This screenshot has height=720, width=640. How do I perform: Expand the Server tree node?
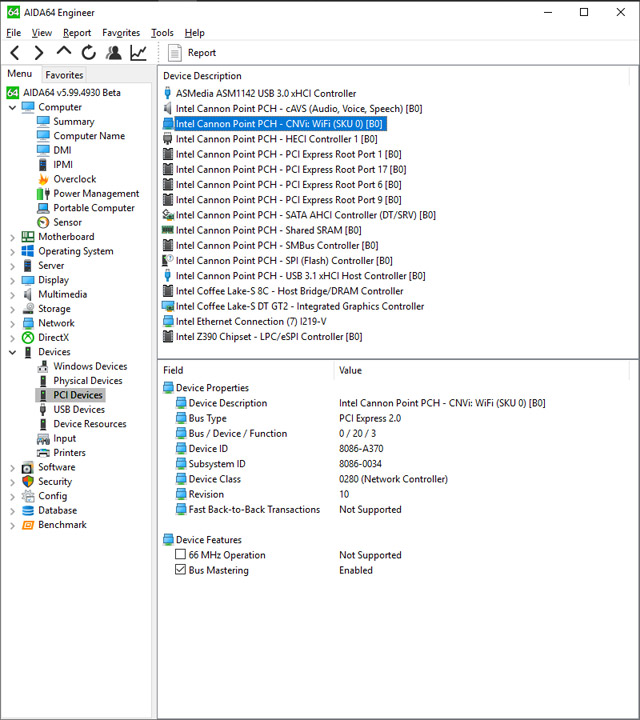[x=12, y=266]
